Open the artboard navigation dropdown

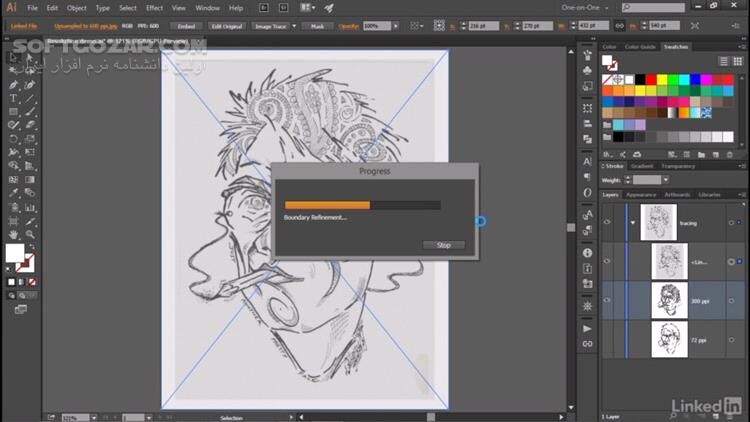coord(149,418)
